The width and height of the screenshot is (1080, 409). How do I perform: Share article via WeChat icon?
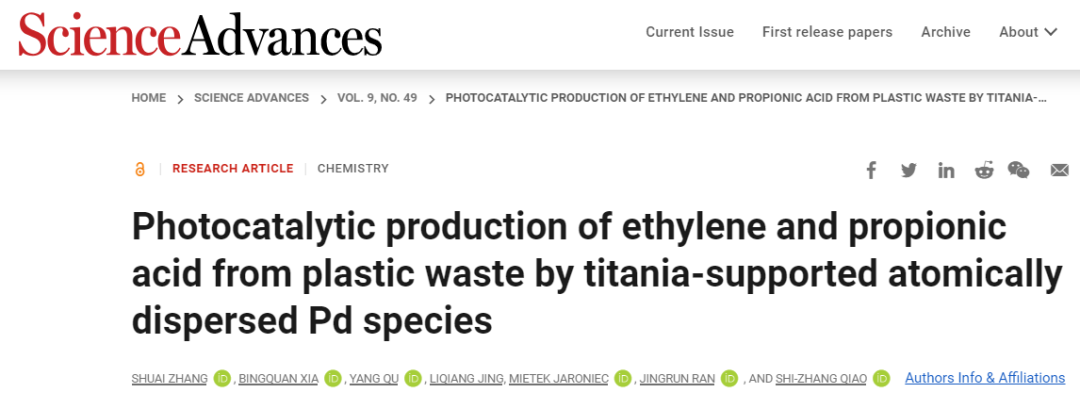coord(1019,169)
